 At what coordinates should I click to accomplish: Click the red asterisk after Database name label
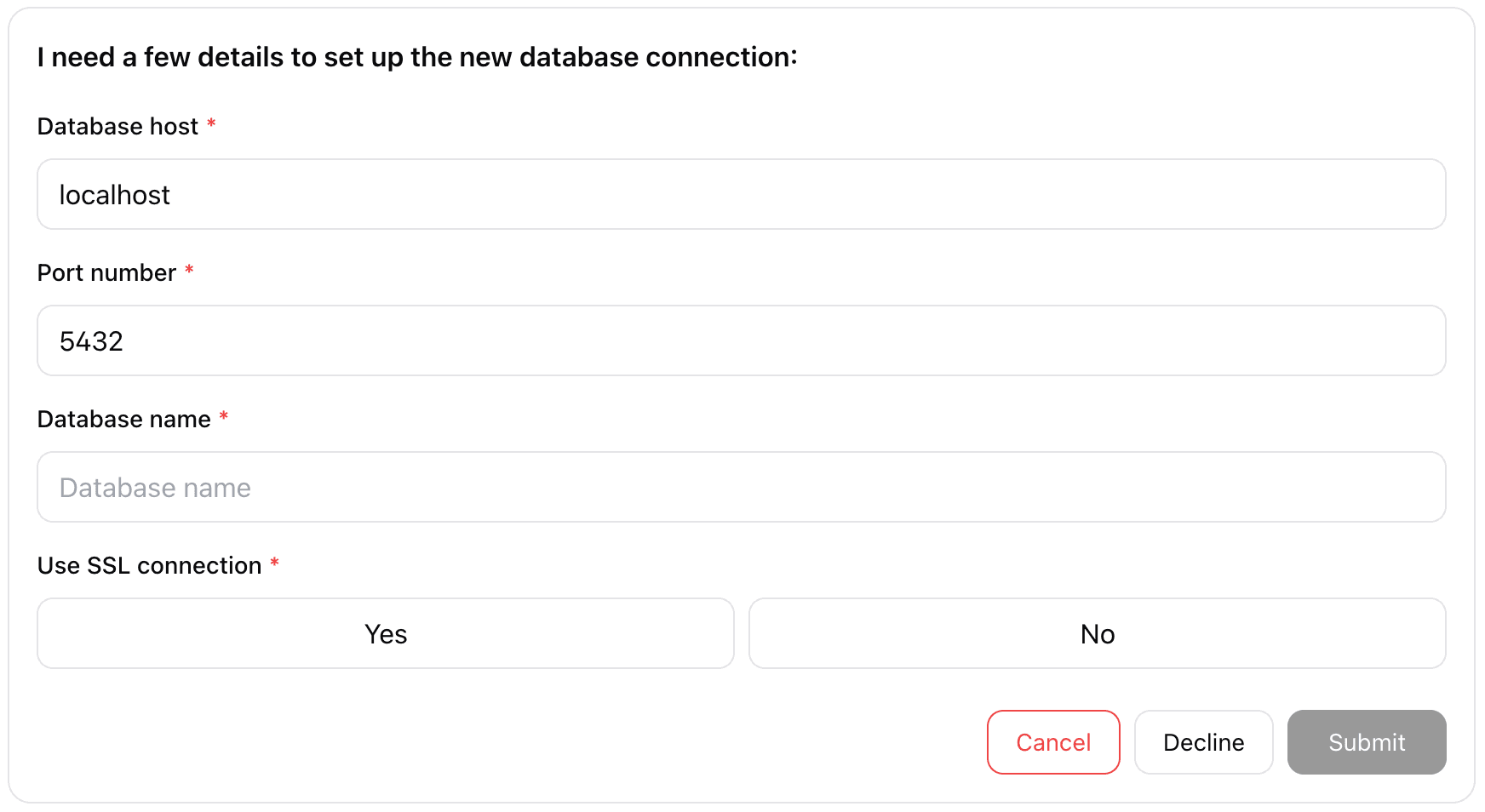click(x=224, y=417)
